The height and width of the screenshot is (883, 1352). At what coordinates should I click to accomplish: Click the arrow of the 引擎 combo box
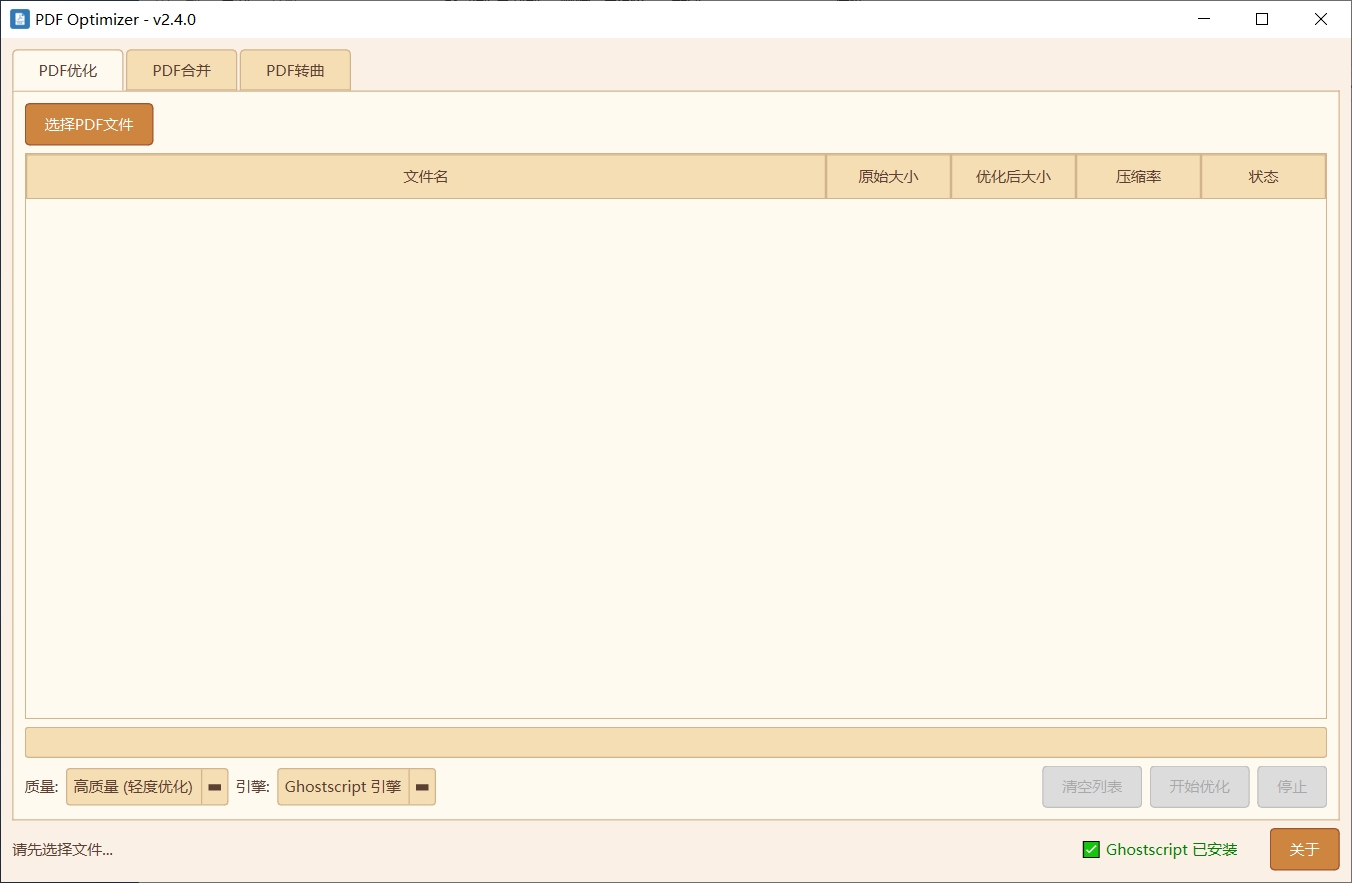[x=422, y=787]
